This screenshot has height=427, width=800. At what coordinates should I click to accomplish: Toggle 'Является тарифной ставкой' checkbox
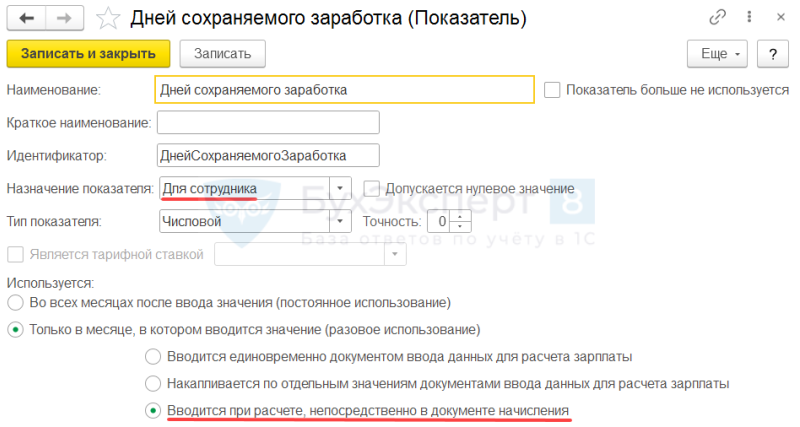[x=15, y=254]
